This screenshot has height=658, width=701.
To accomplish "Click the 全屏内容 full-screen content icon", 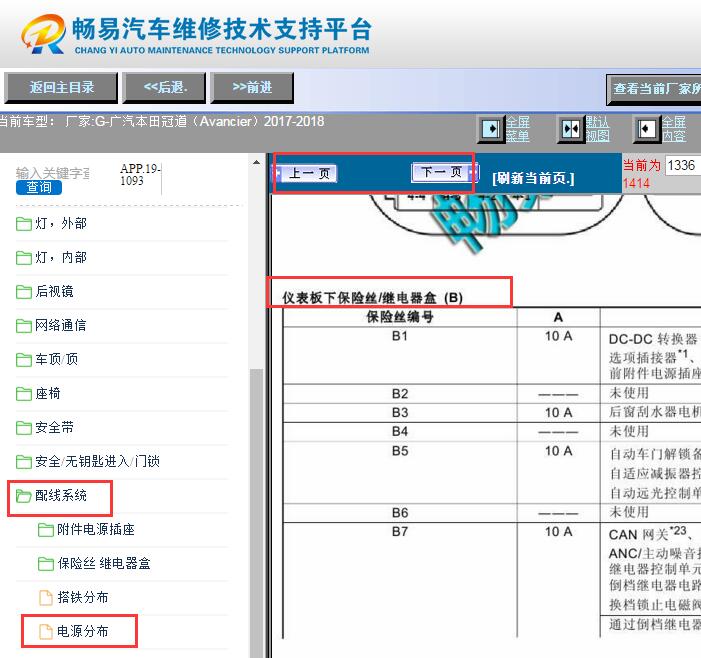I will coord(646,129).
